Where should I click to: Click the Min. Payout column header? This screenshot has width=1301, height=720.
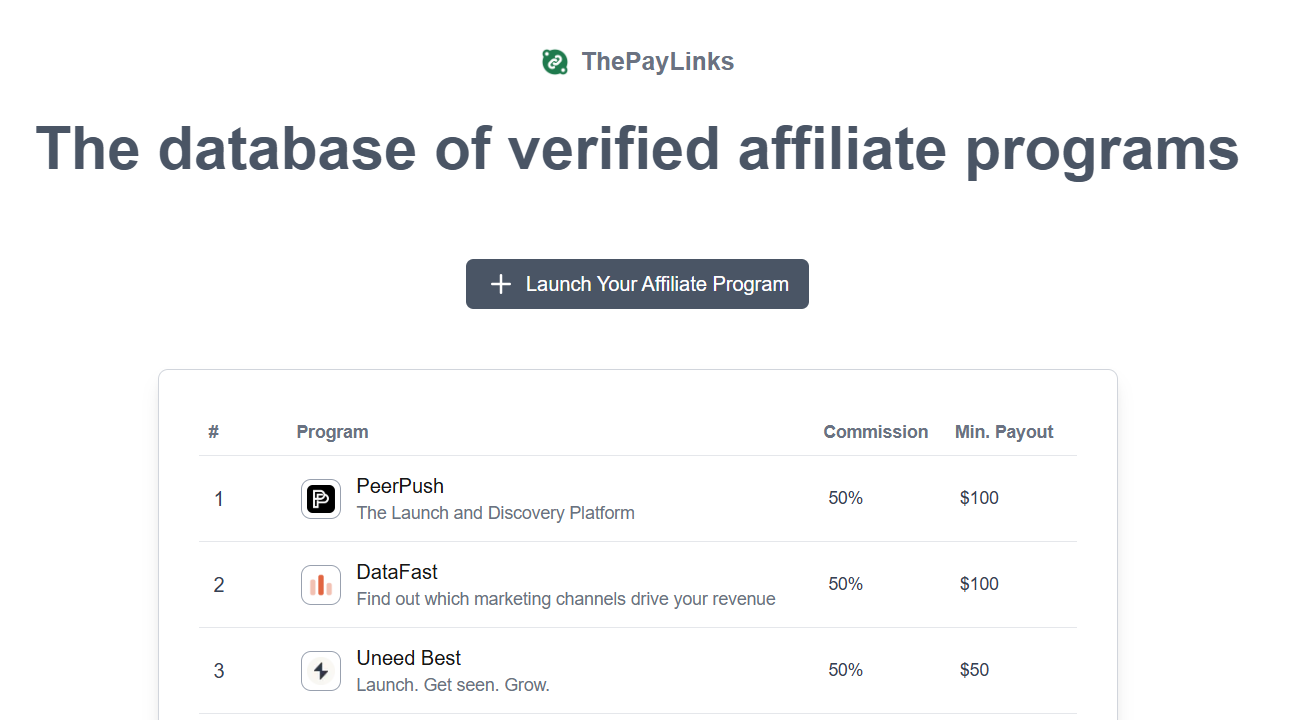pyautogui.click(x=1004, y=432)
